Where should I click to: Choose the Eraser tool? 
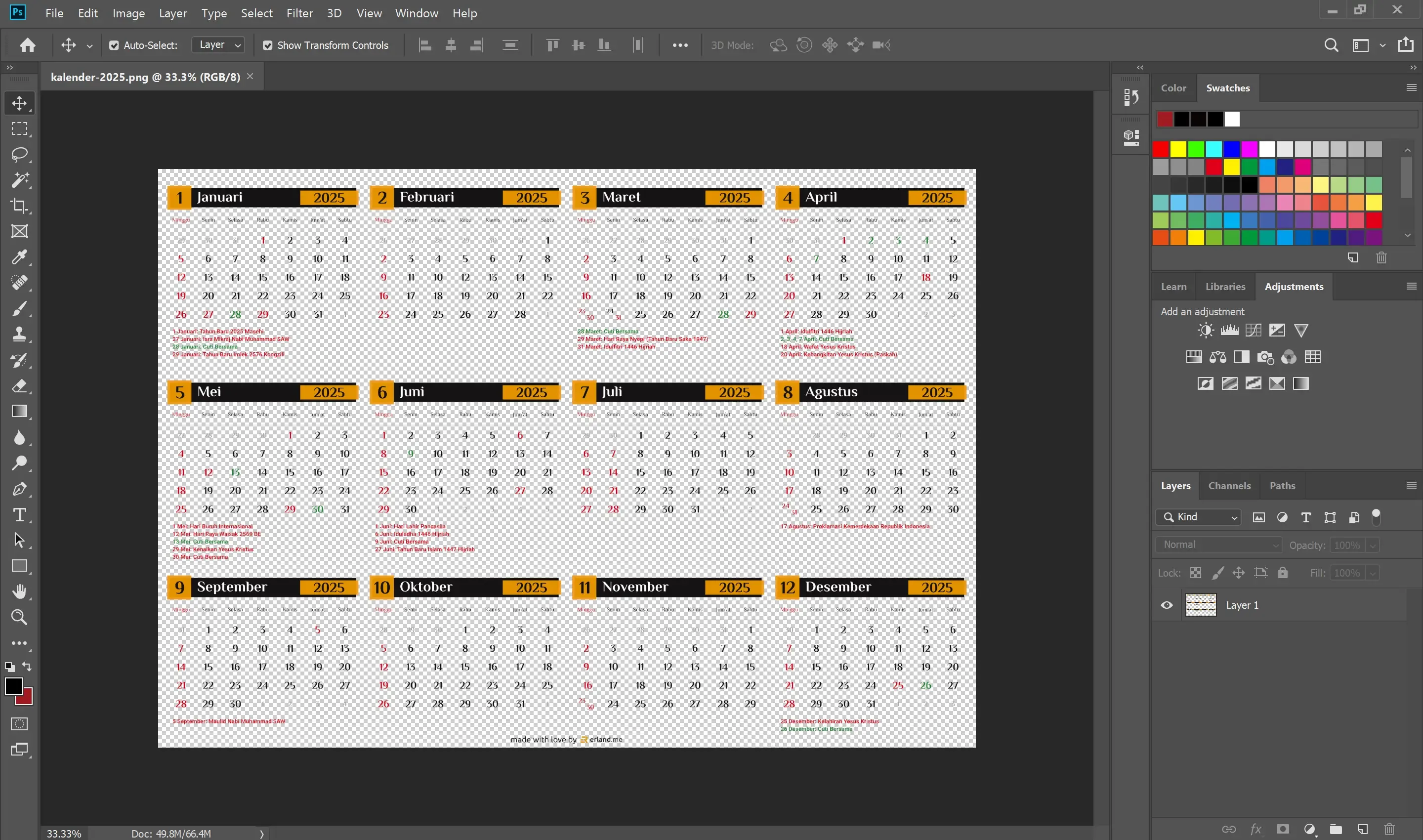click(x=19, y=386)
